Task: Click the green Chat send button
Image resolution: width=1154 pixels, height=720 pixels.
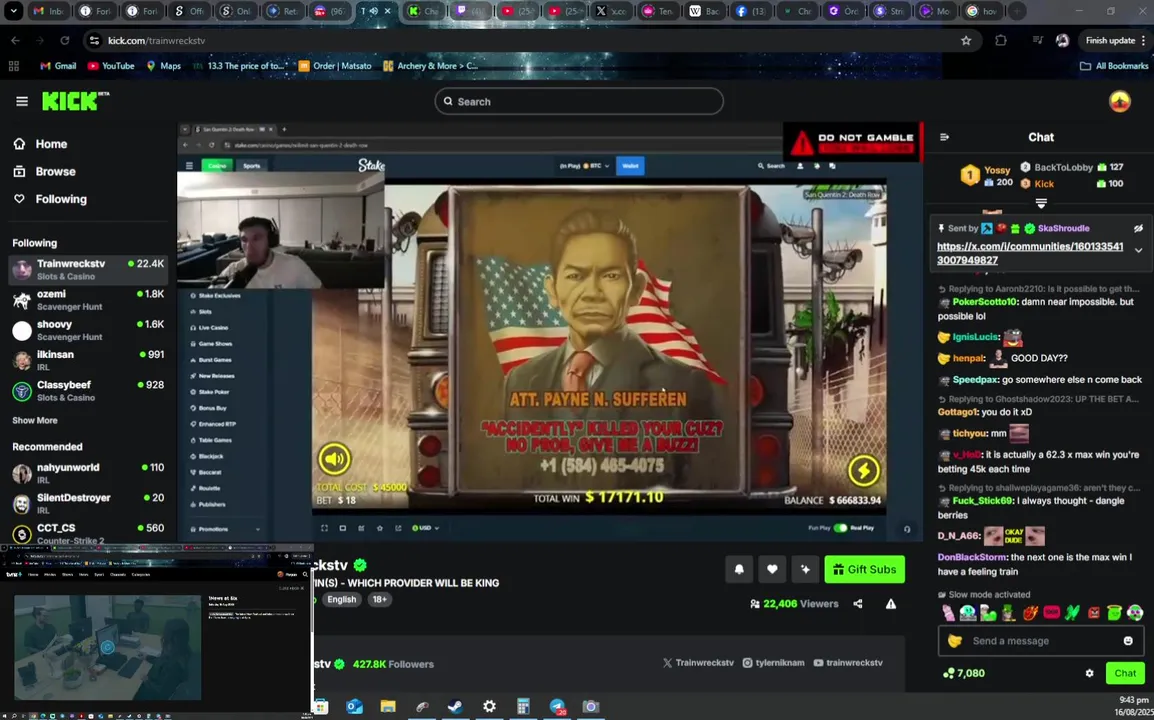Action: click(1125, 673)
